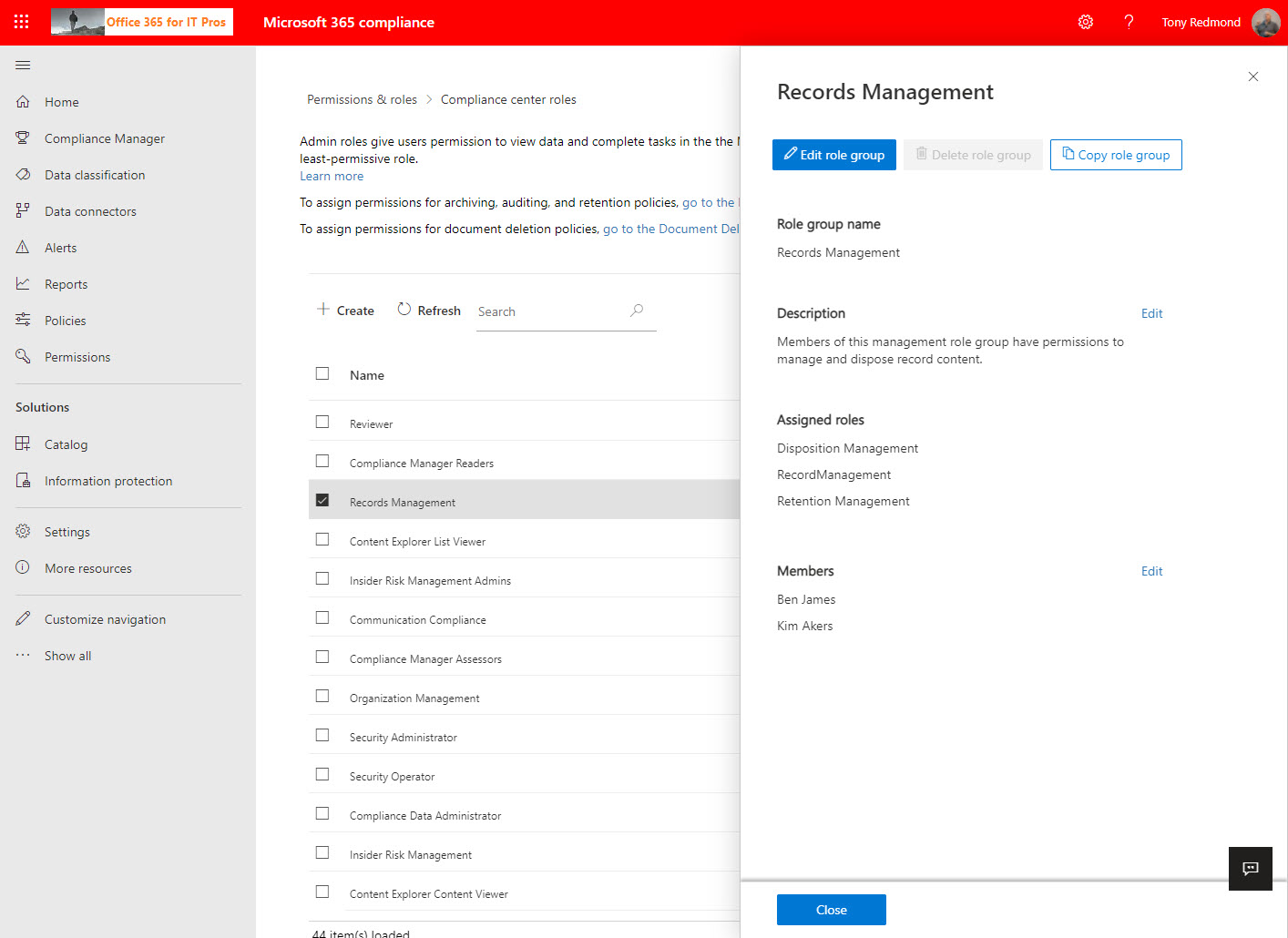Open the feedback chat icon

coord(1251,869)
